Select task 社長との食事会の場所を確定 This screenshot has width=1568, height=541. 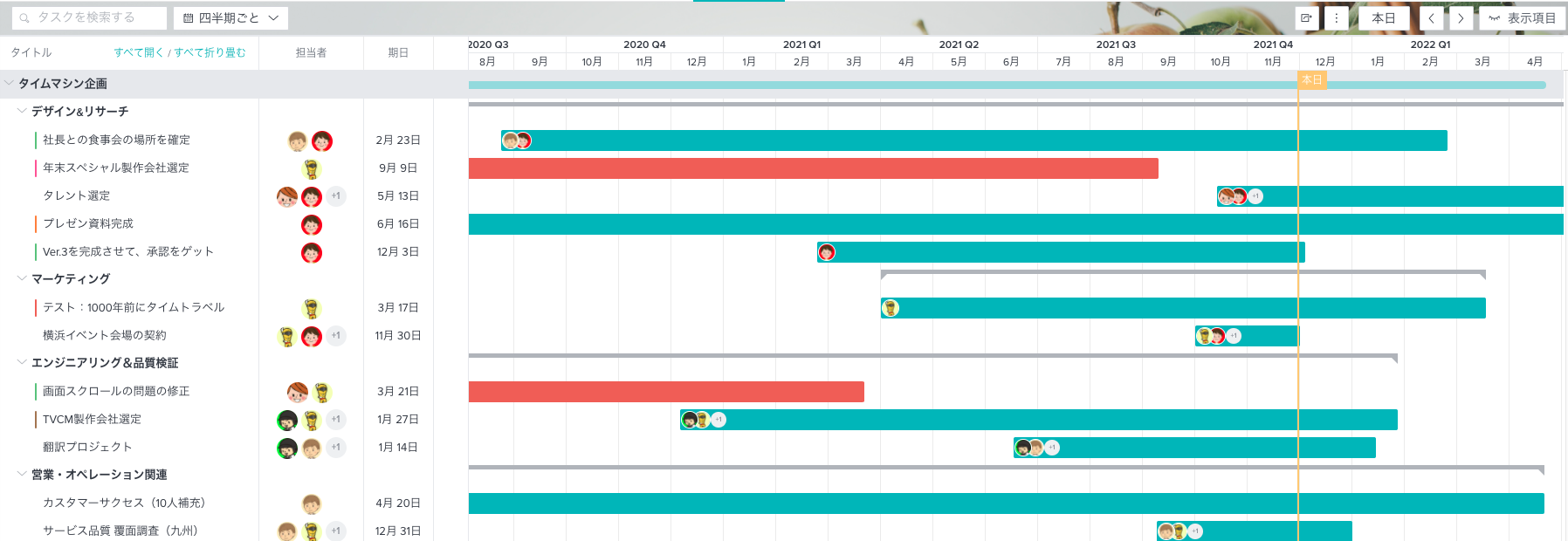click(116, 140)
